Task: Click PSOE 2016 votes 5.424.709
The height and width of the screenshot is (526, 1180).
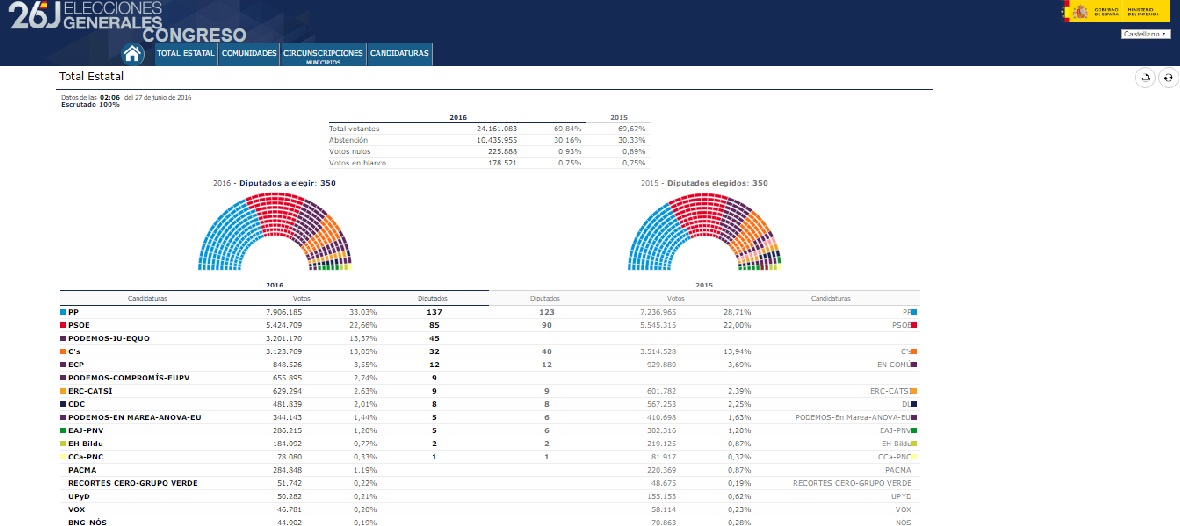Action: pos(284,324)
